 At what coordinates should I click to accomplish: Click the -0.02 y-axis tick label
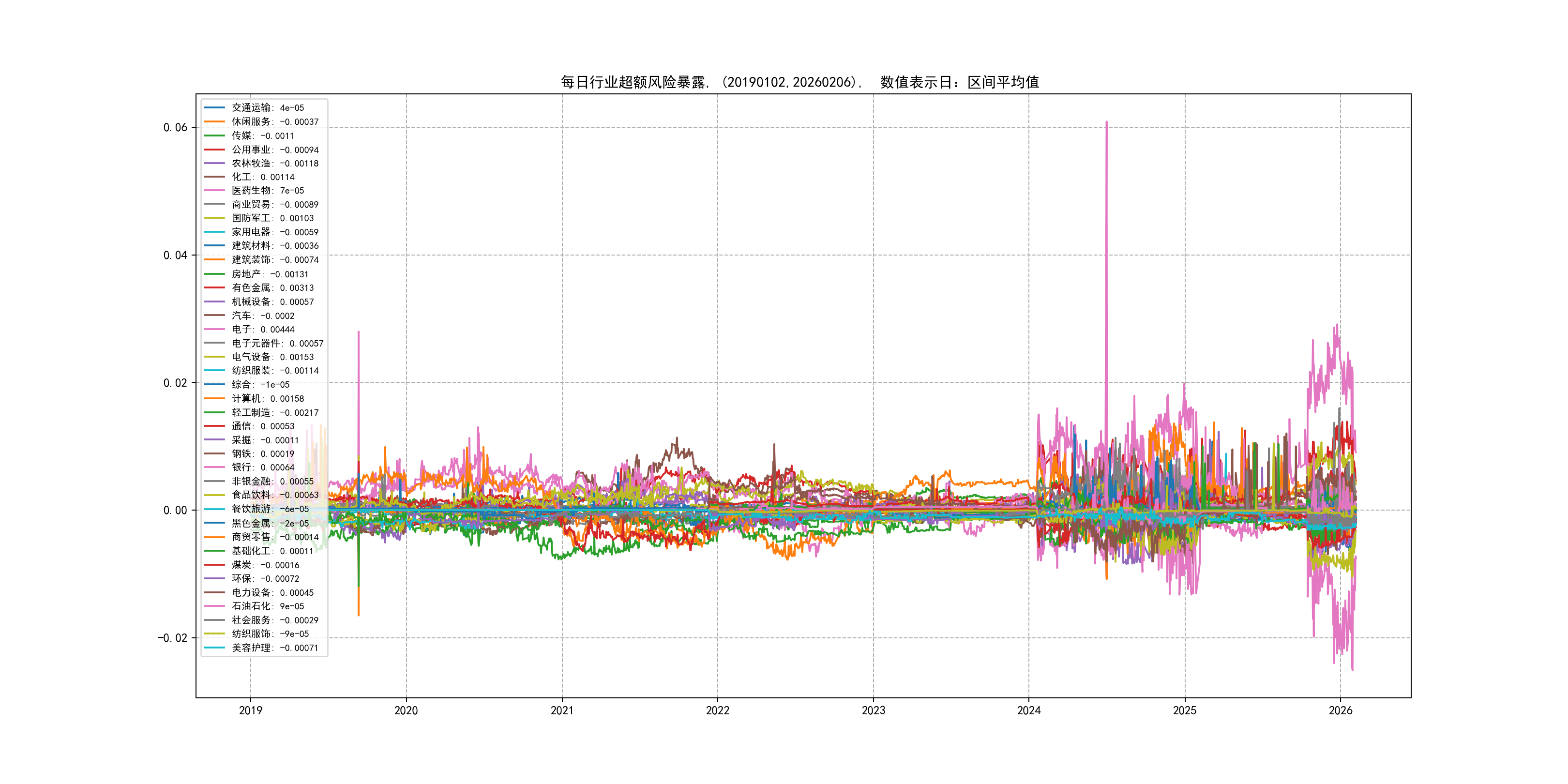coord(172,638)
